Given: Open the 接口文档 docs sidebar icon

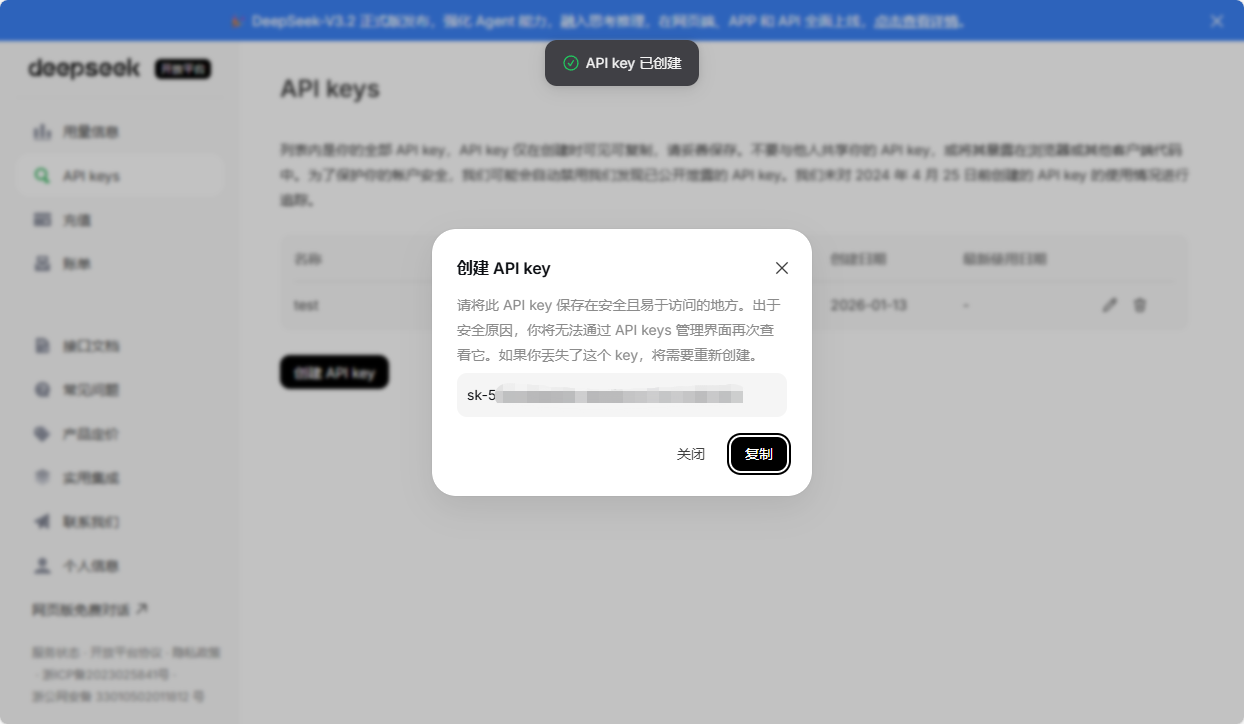Looking at the screenshot, I should (42, 345).
